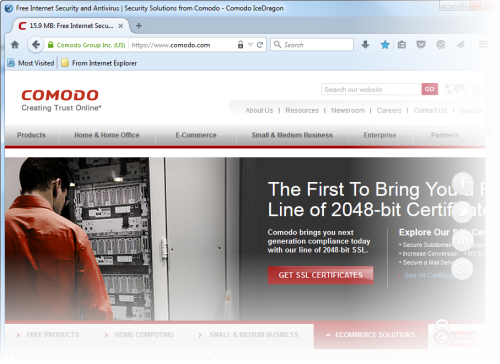Image resolution: width=500 pixels, height=364 pixels.
Task: Expand the Free Products section
Action: pos(48,335)
